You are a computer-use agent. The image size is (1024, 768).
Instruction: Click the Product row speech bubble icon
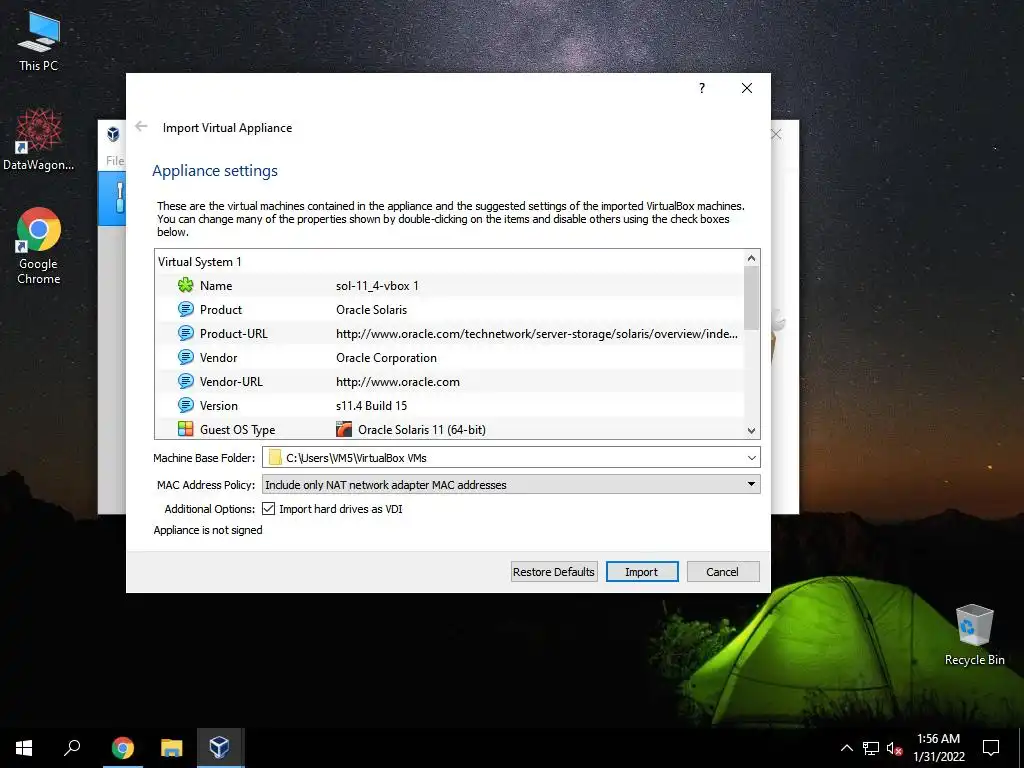tap(185, 310)
